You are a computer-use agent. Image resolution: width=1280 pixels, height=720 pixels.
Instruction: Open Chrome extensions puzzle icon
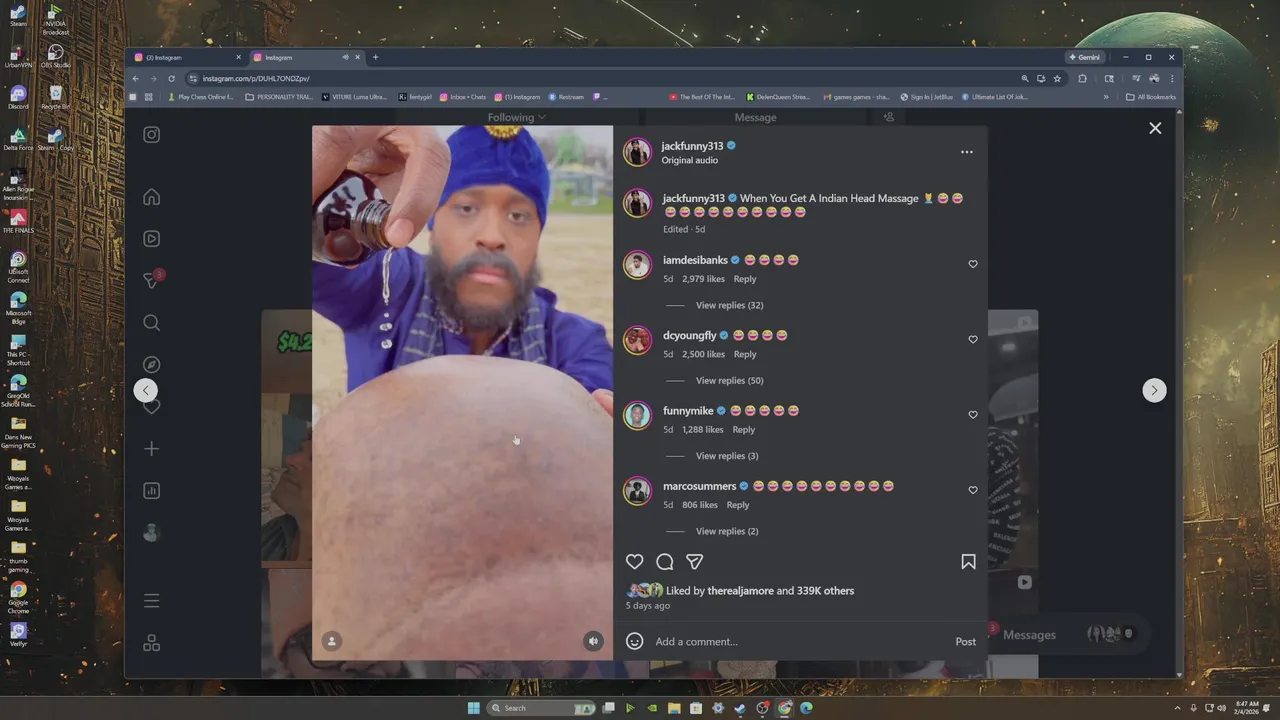coord(1082,78)
